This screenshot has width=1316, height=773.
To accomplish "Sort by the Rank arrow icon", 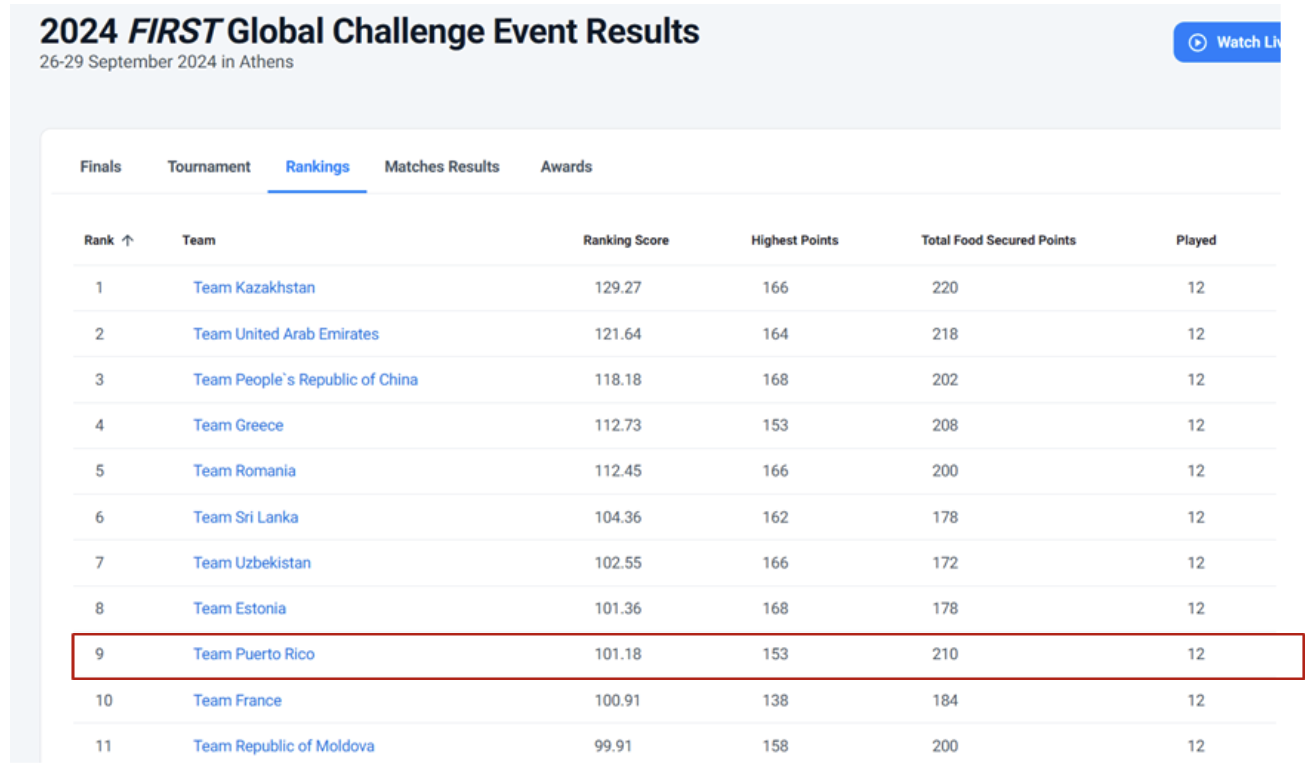I will [x=127, y=240].
